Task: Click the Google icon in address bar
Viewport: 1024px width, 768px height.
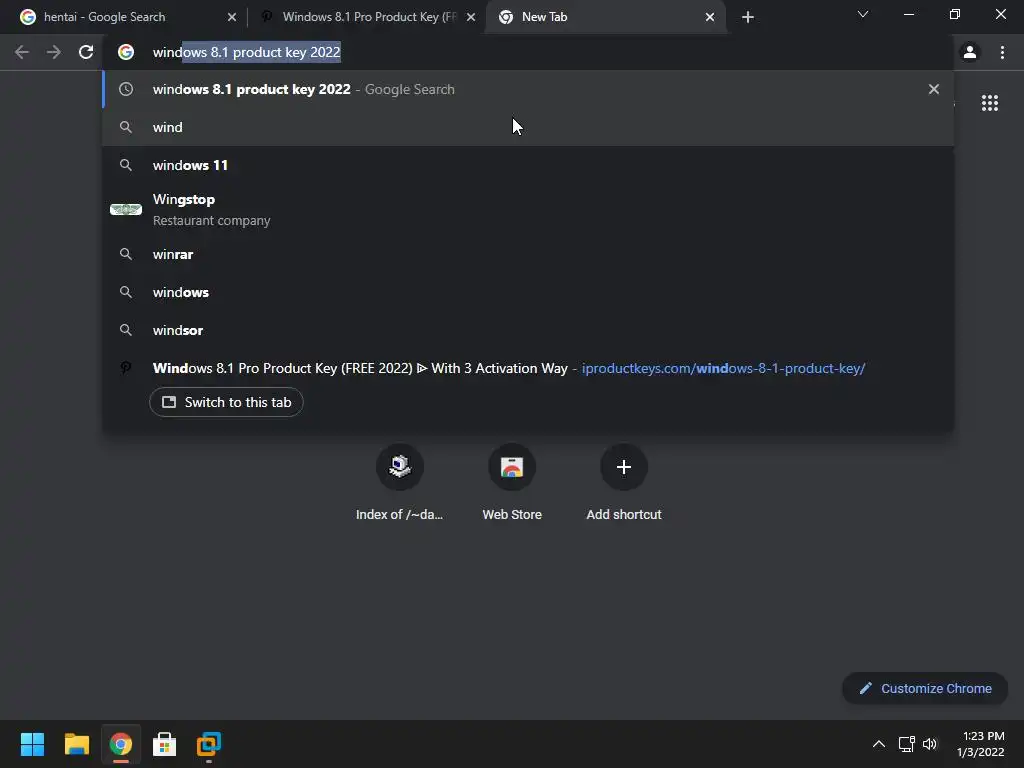Action: click(x=126, y=52)
